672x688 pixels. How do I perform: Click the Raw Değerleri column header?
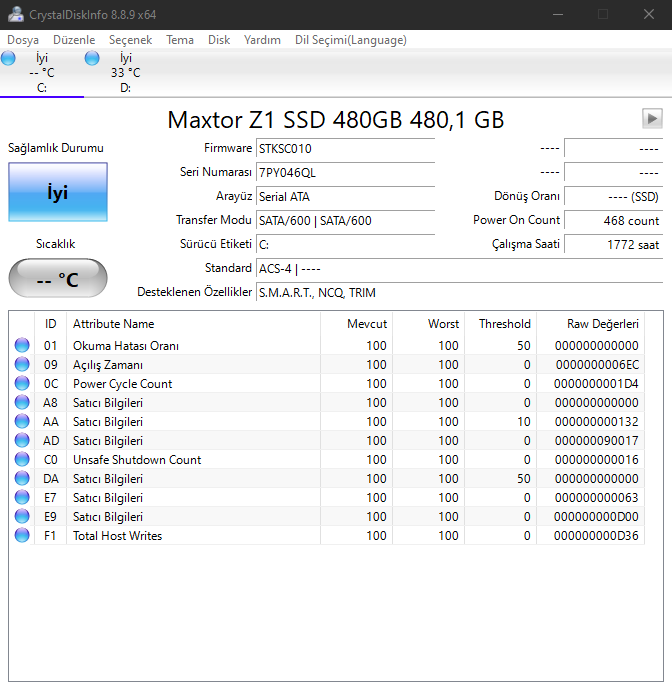(602, 324)
